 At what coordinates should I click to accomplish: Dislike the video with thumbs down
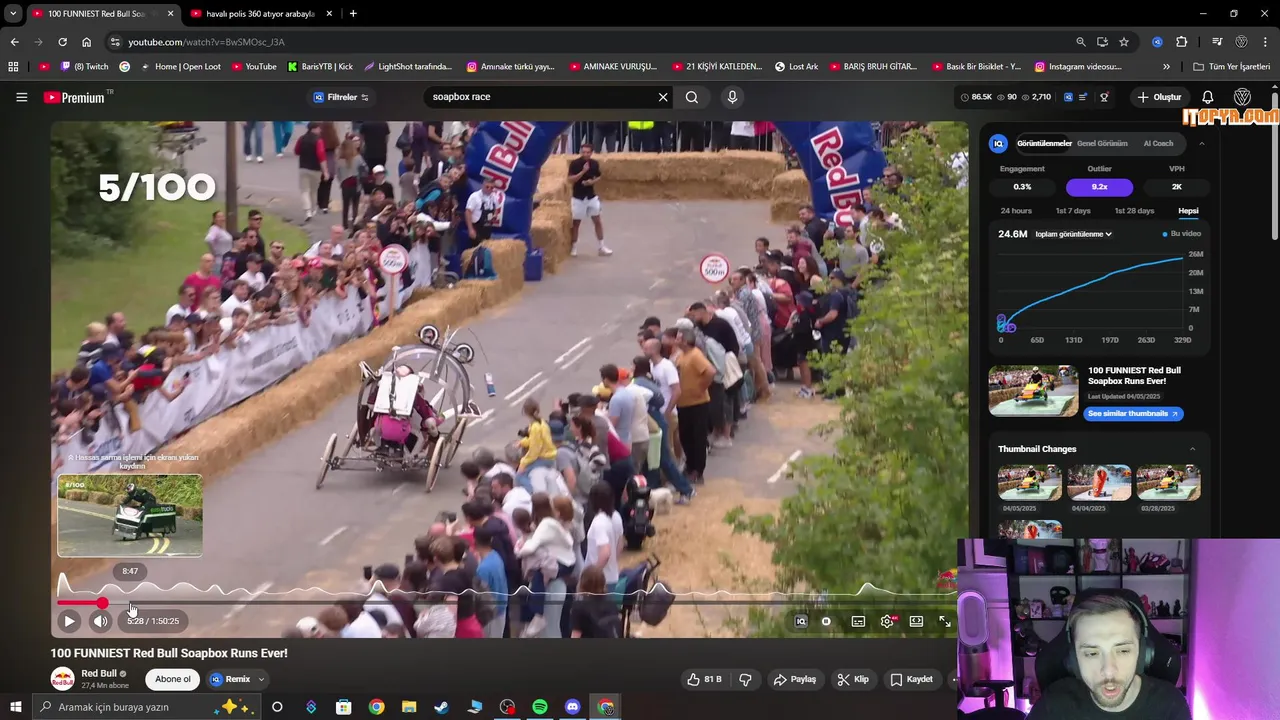coord(745,679)
